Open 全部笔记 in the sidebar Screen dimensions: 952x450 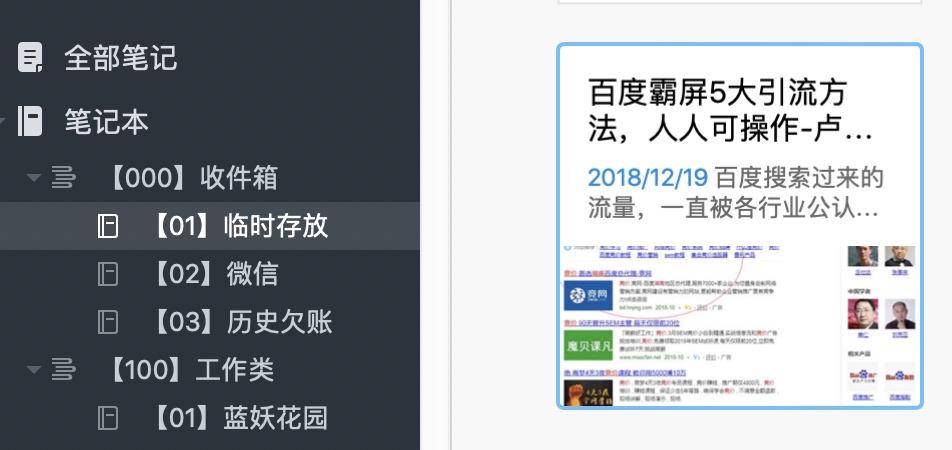(x=120, y=58)
